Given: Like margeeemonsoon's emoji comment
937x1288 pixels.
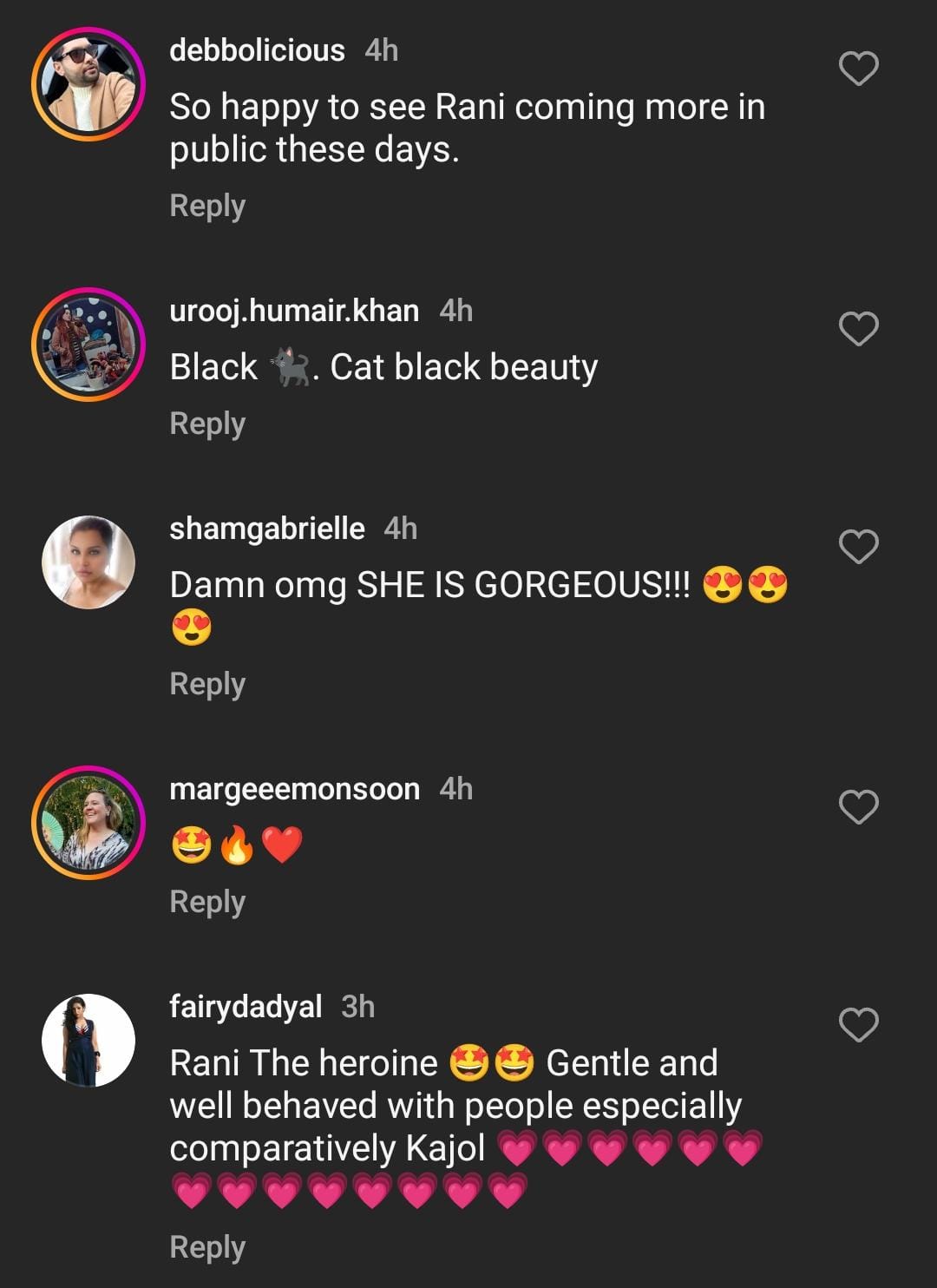Looking at the screenshot, I should pos(859,806).
